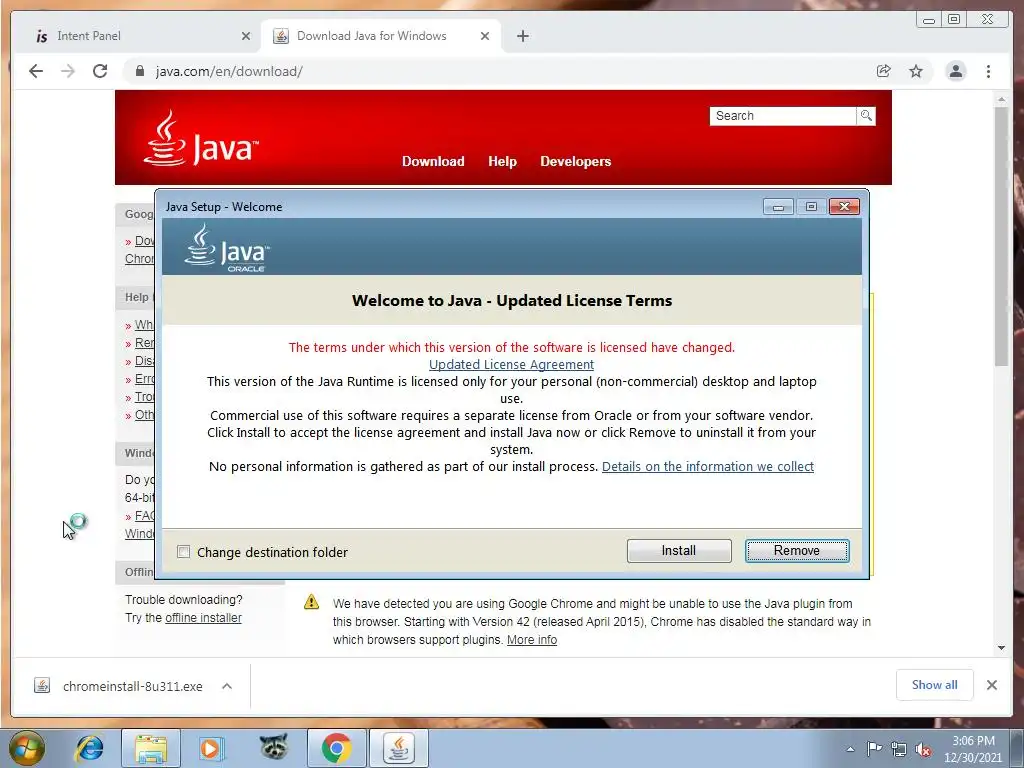This screenshot has width=1024, height=768.
Task: Open the Developers menu on Java site
Action: [x=575, y=161]
